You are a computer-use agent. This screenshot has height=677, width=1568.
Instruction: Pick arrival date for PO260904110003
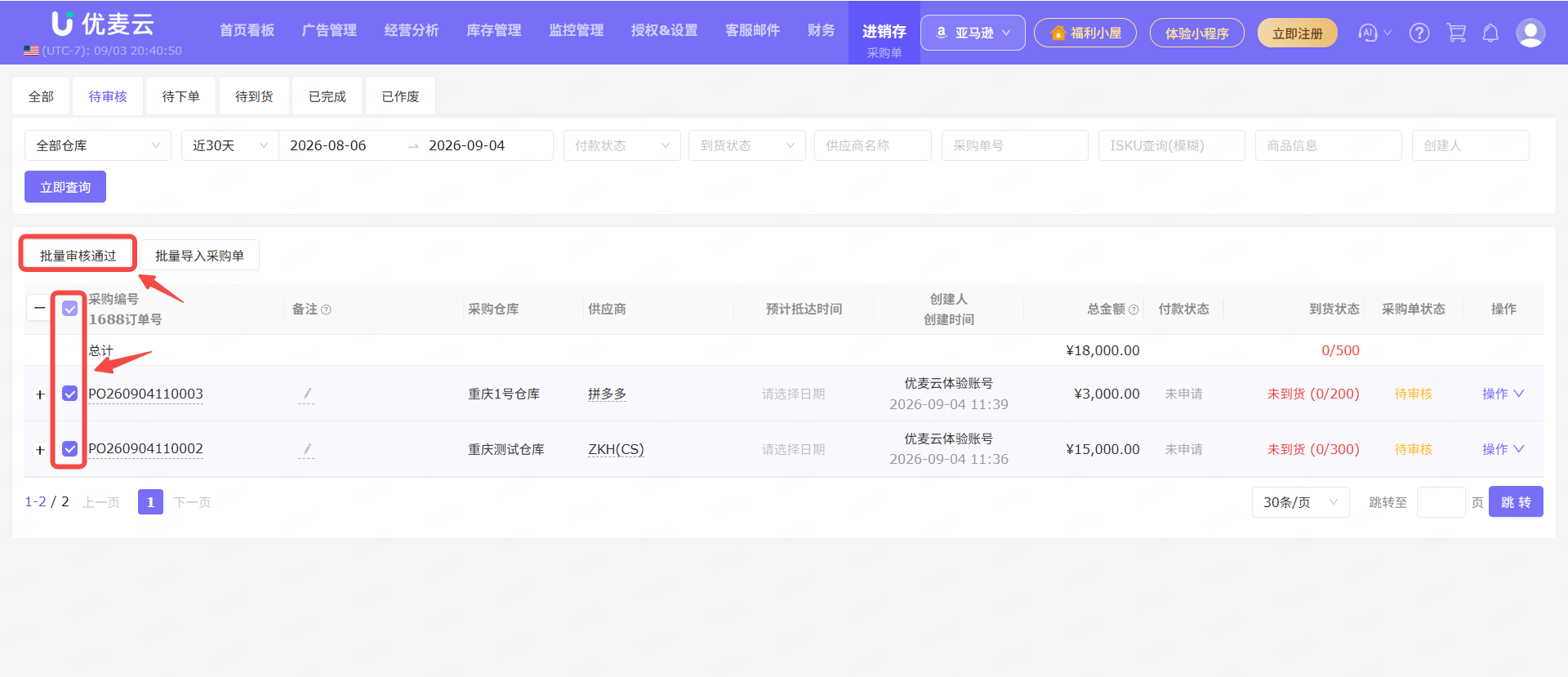tap(793, 394)
